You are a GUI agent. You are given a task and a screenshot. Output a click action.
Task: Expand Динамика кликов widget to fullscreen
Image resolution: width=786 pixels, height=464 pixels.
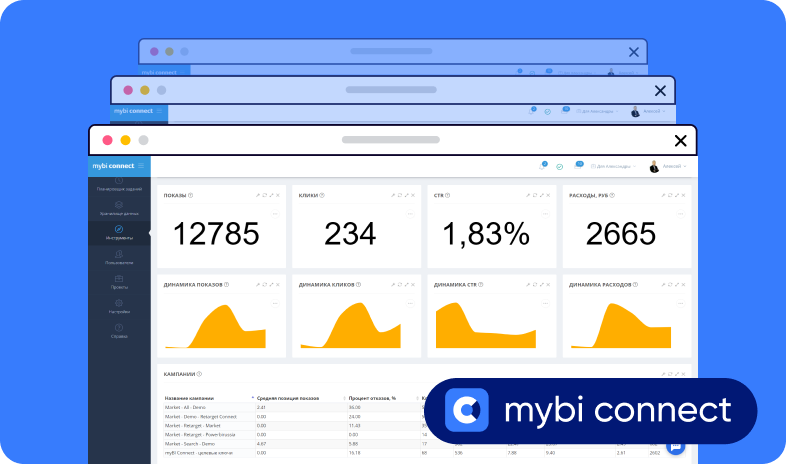pyautogui.click(x=407, y=285)
